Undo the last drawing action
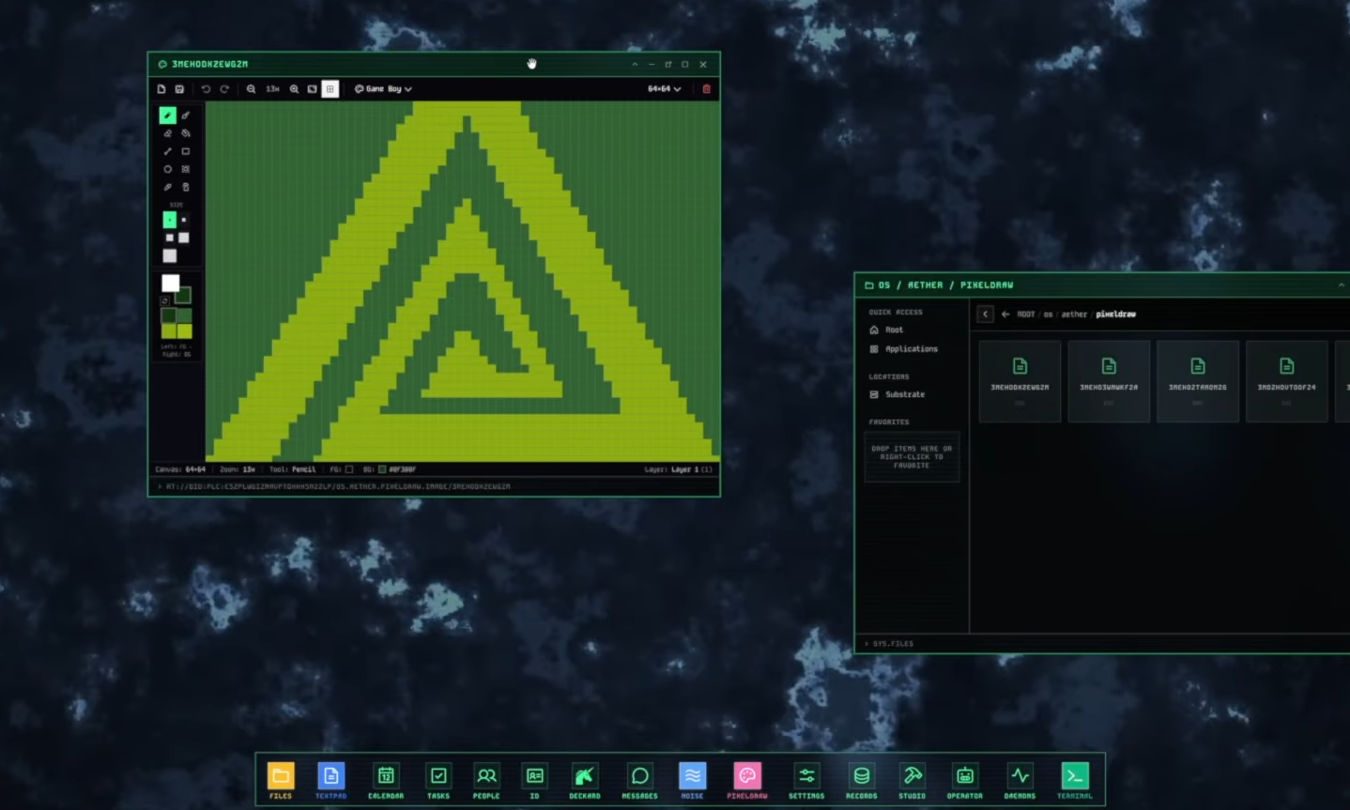This screenshot has width=1350, height=810. pyautogui.click(x=206, y=89)
